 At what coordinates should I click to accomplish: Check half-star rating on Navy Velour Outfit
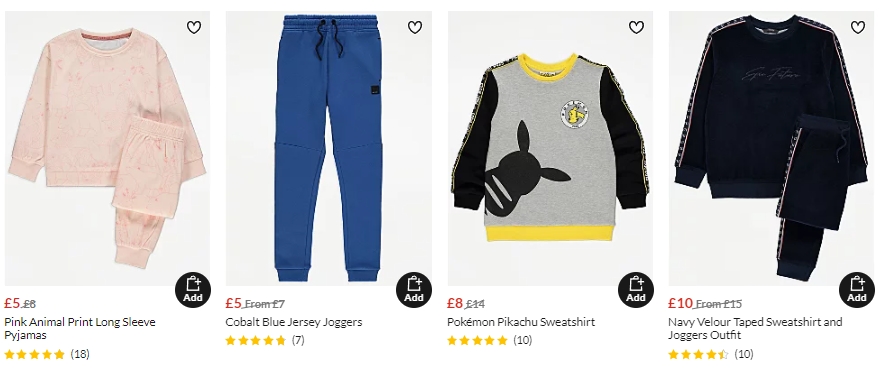click(711, 354)
